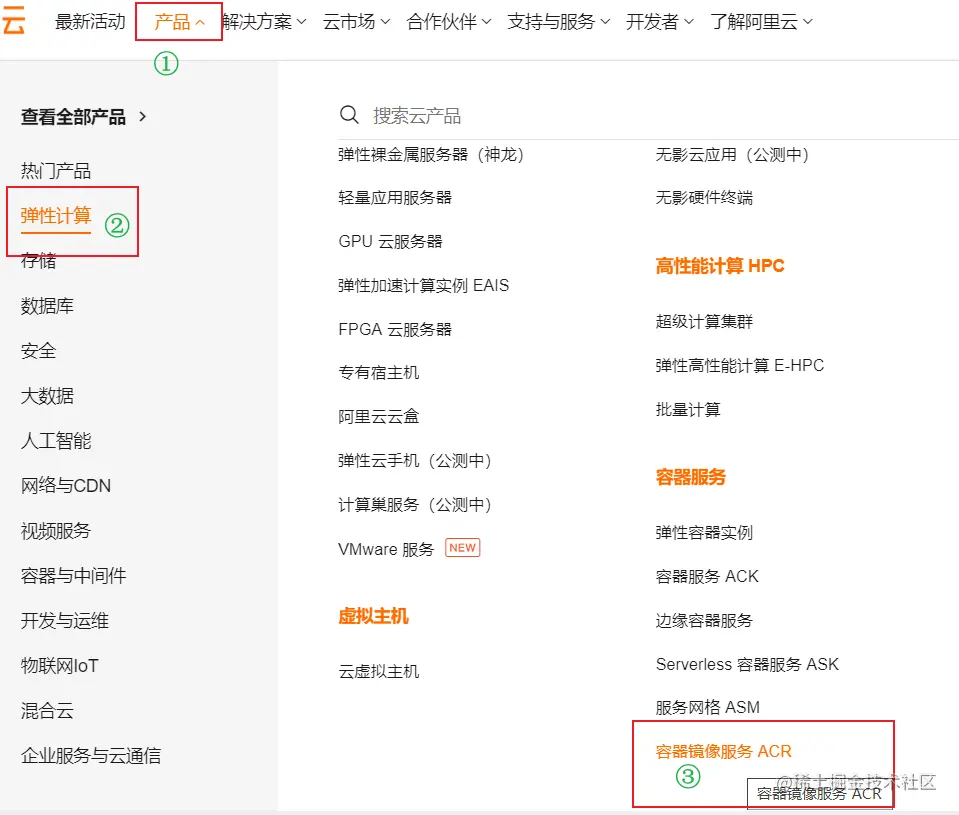Expand the 了解阿里云 dropdown
This screenshot has height=815, width=959.
tap(761, 21)
